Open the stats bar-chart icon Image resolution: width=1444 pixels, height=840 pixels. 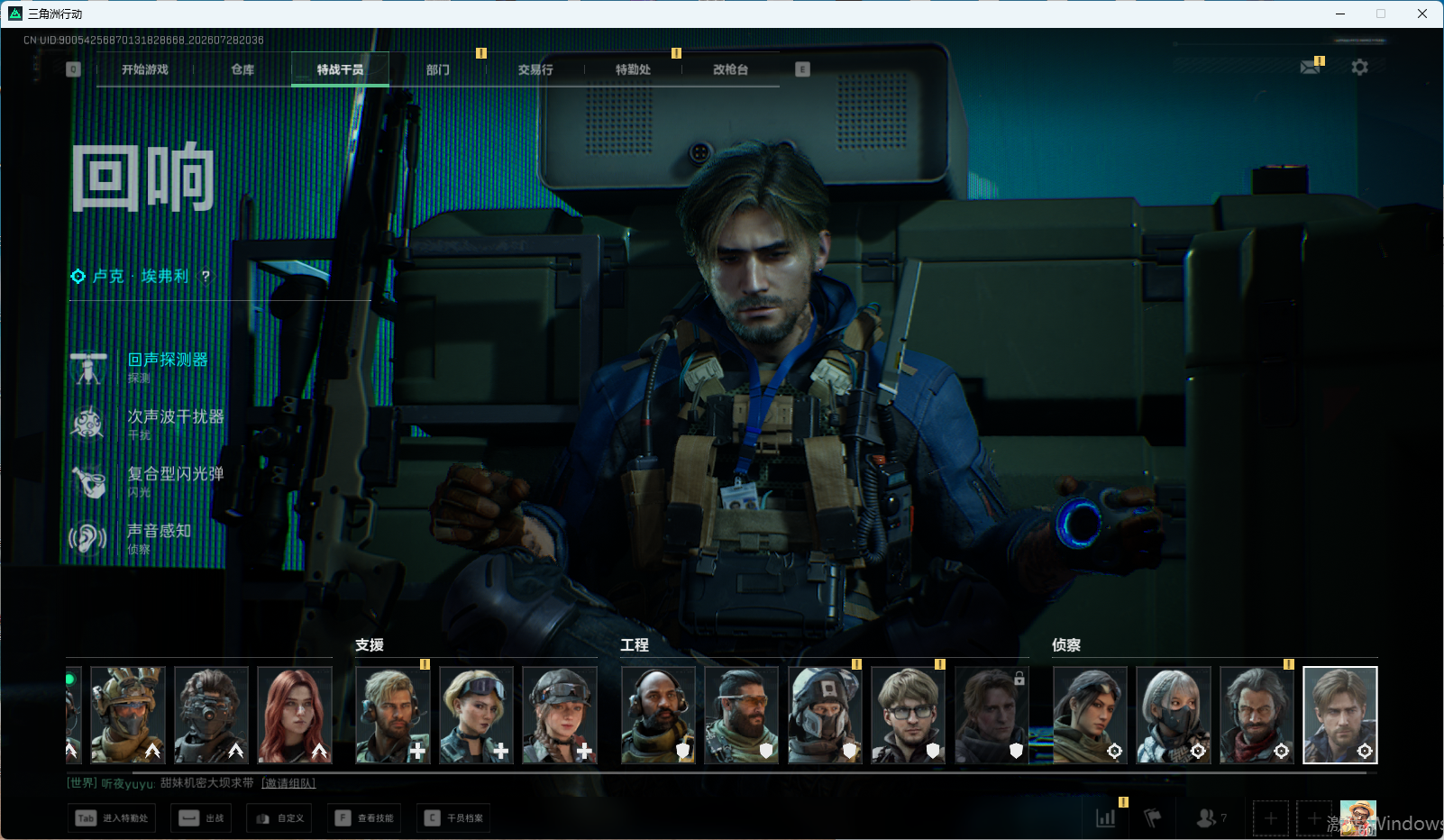coord(1106,818)
